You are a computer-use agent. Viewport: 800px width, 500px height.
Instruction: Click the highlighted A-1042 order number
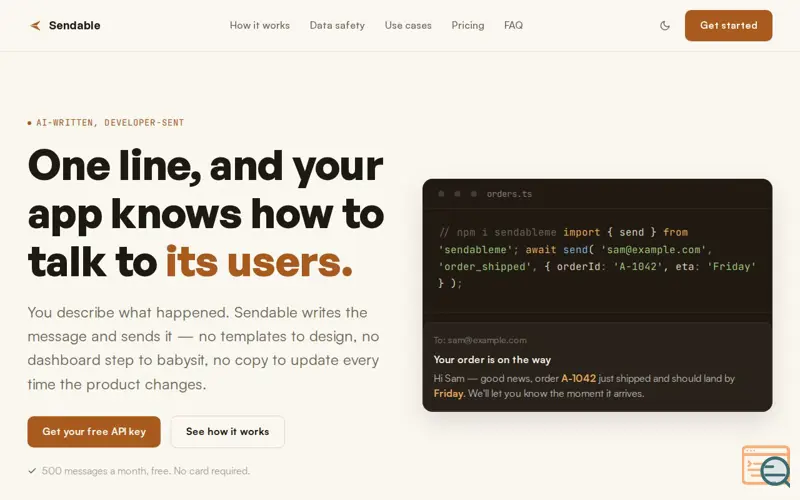[579, 379]
